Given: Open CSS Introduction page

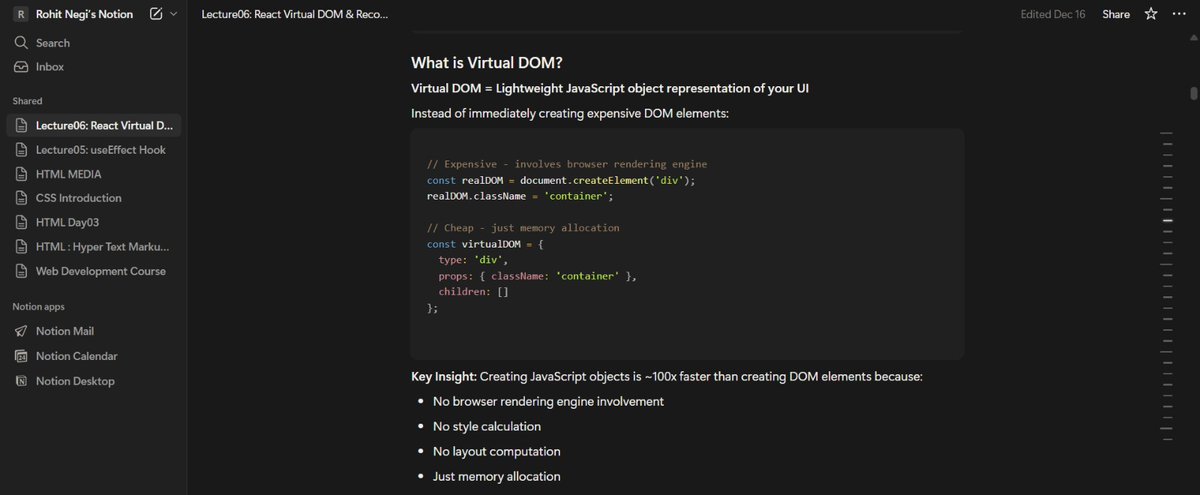Looking at the screenshot, I should pos(93,198).
